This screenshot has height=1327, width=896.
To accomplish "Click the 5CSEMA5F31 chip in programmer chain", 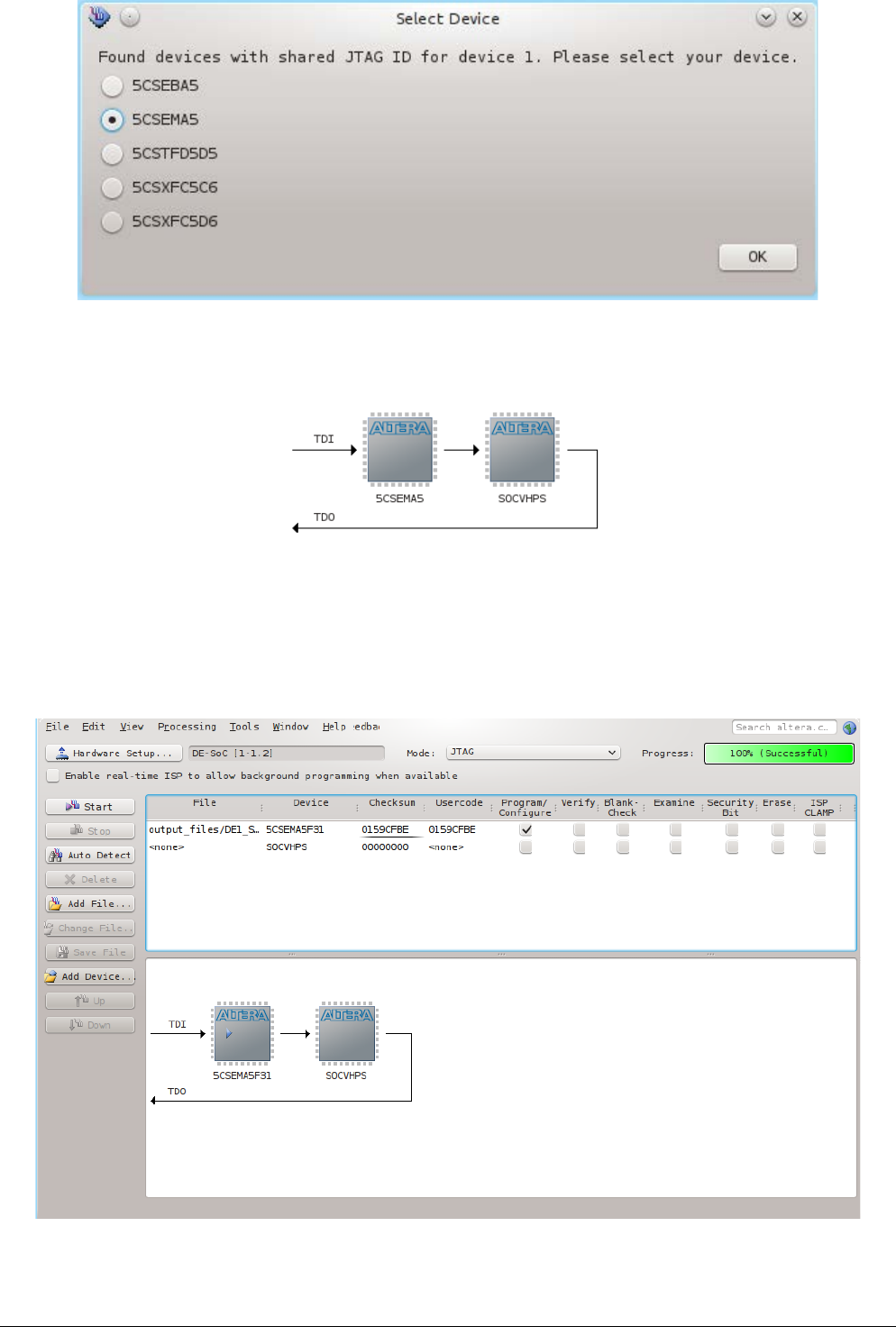I will [x=242, y=1033].
